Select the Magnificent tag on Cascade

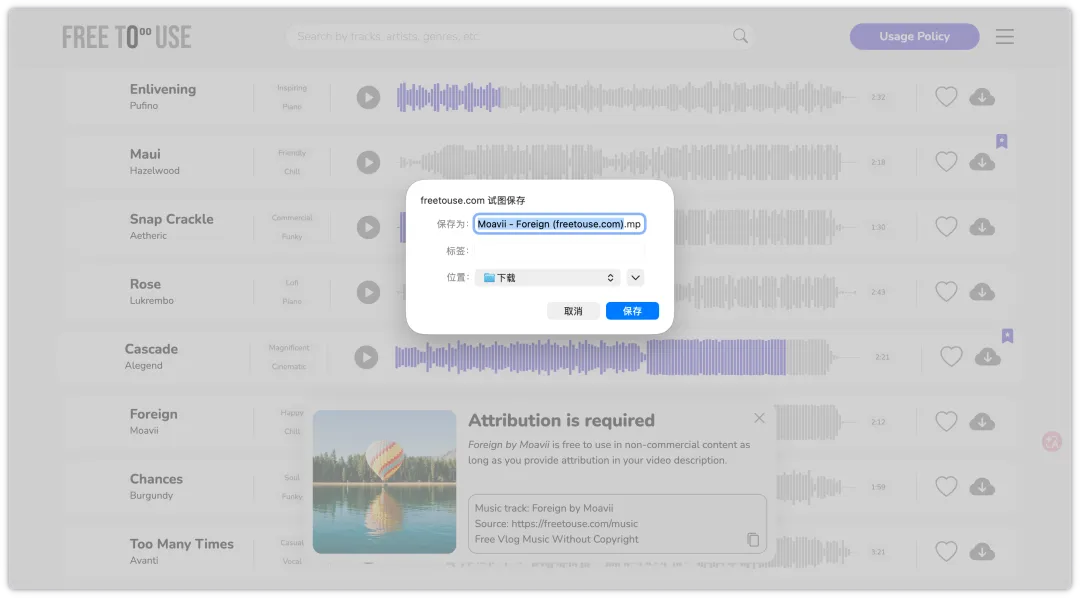tap(289, 348)
